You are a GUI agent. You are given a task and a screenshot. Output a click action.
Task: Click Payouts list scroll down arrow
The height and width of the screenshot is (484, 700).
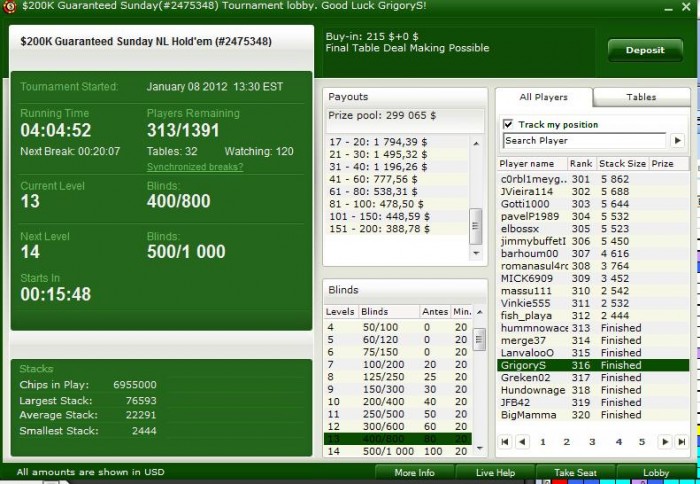point(476,253)
